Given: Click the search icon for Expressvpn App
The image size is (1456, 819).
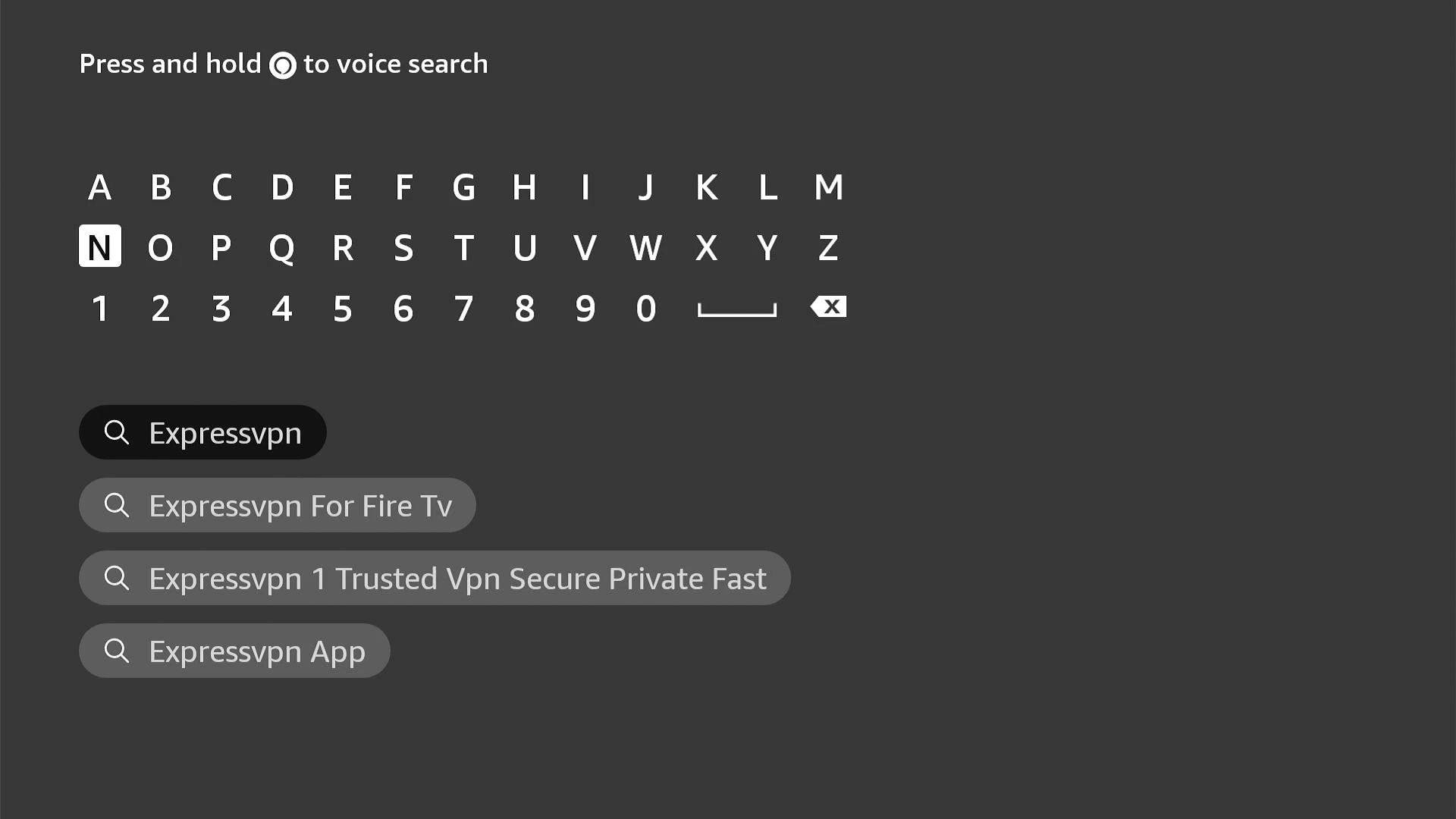Looking at the screenshot, I should 116,650.
